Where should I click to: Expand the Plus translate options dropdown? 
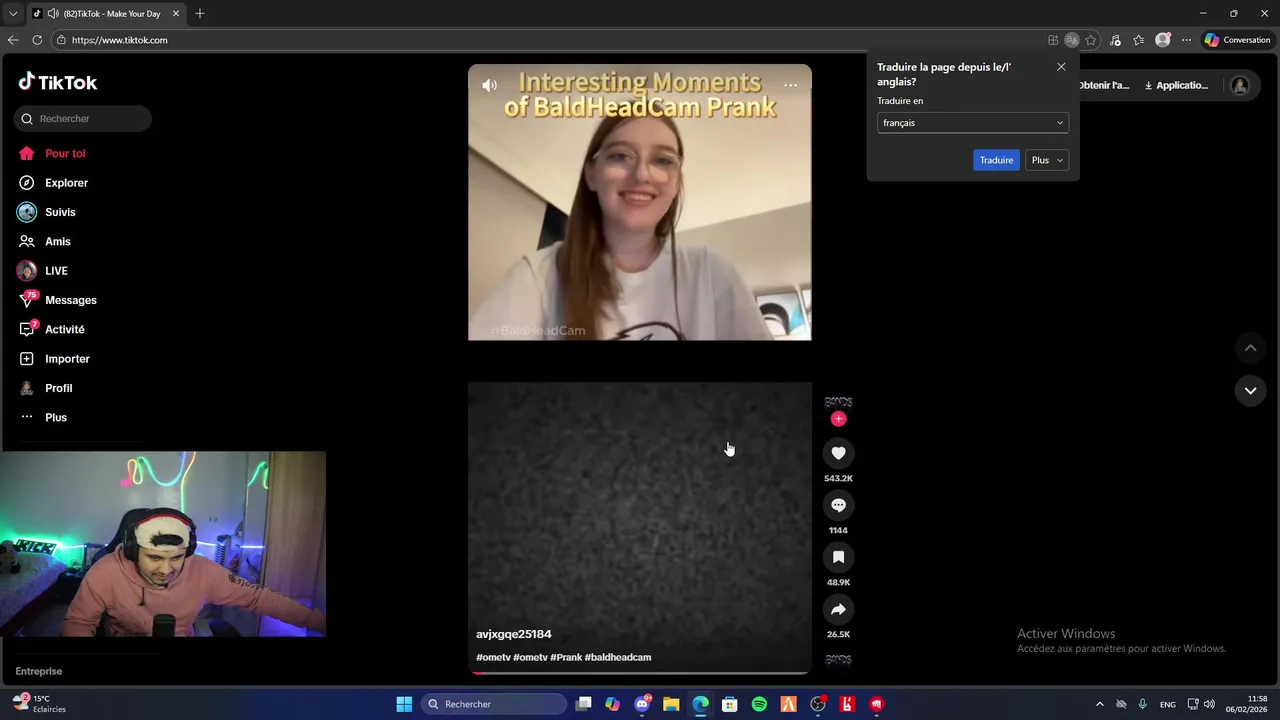(1047, 160)
